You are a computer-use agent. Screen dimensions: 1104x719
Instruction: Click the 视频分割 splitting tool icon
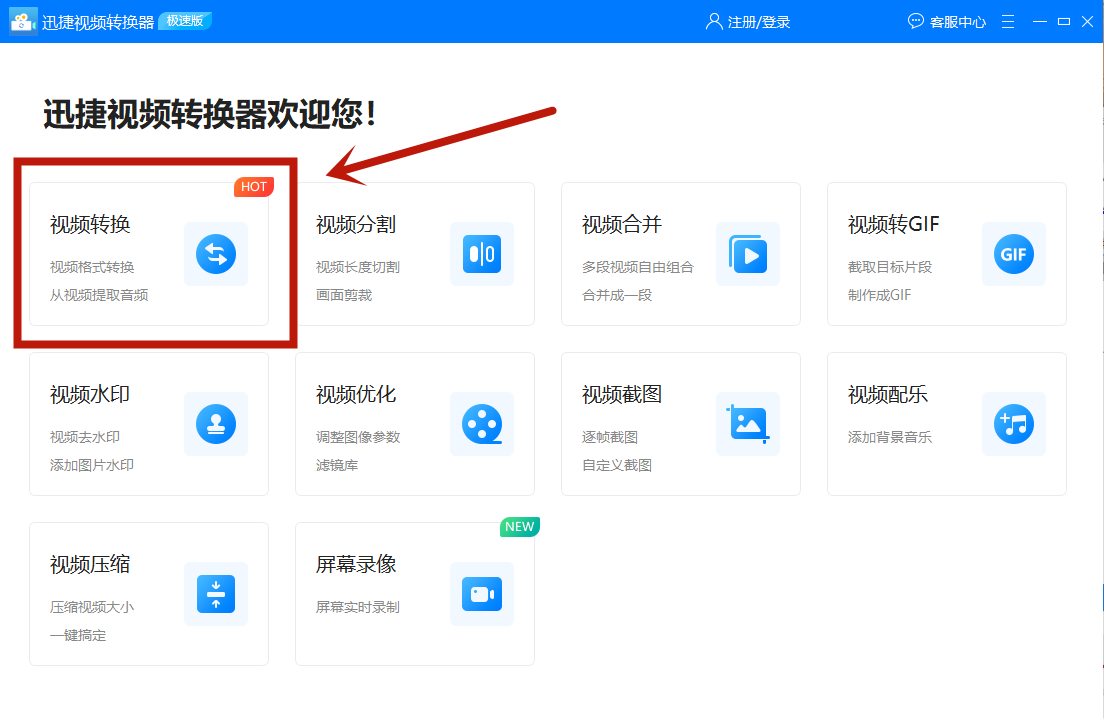click(481, 254)
